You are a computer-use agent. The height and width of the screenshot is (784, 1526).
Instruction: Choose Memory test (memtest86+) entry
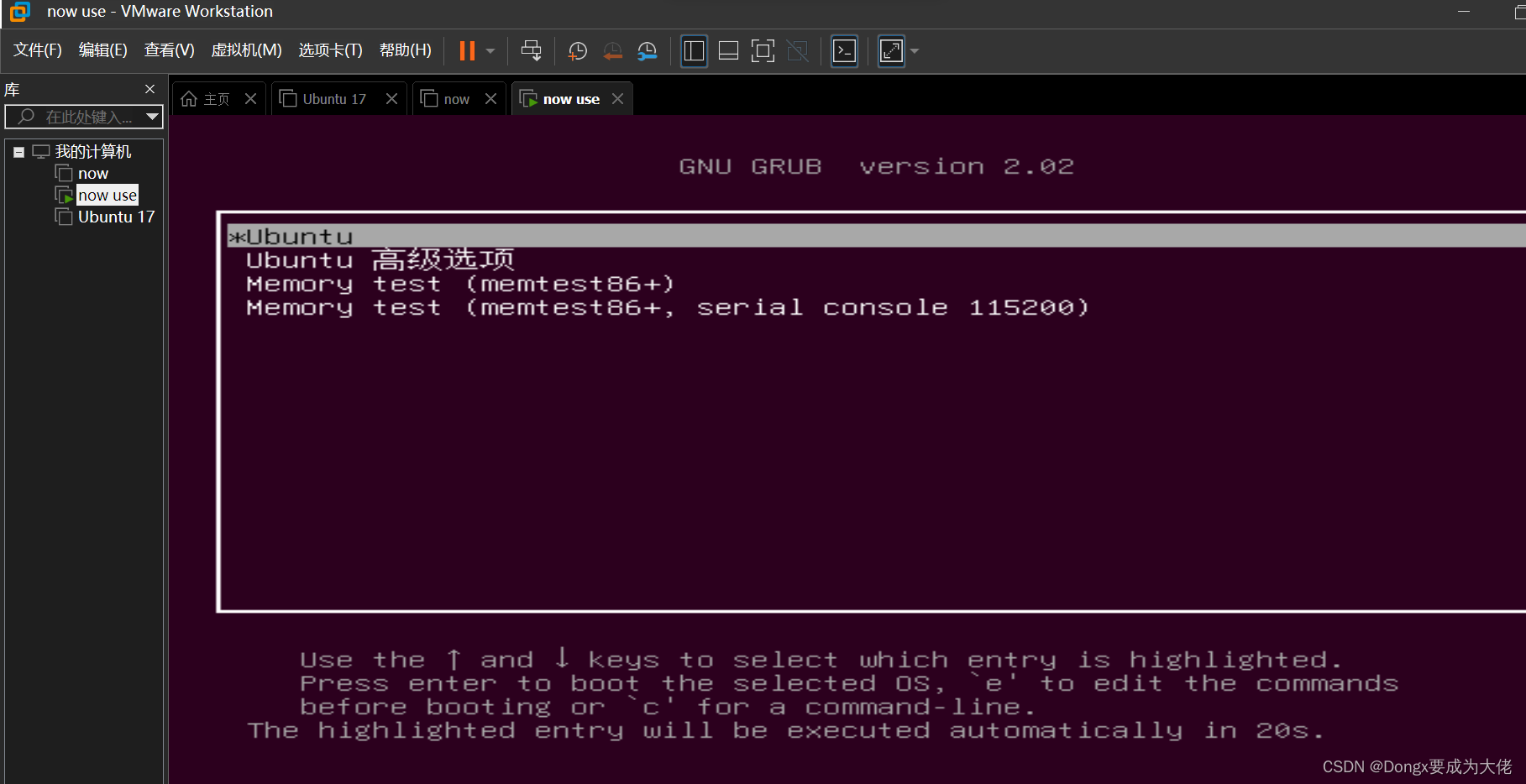pyautogui.click(x=459, y=284)
